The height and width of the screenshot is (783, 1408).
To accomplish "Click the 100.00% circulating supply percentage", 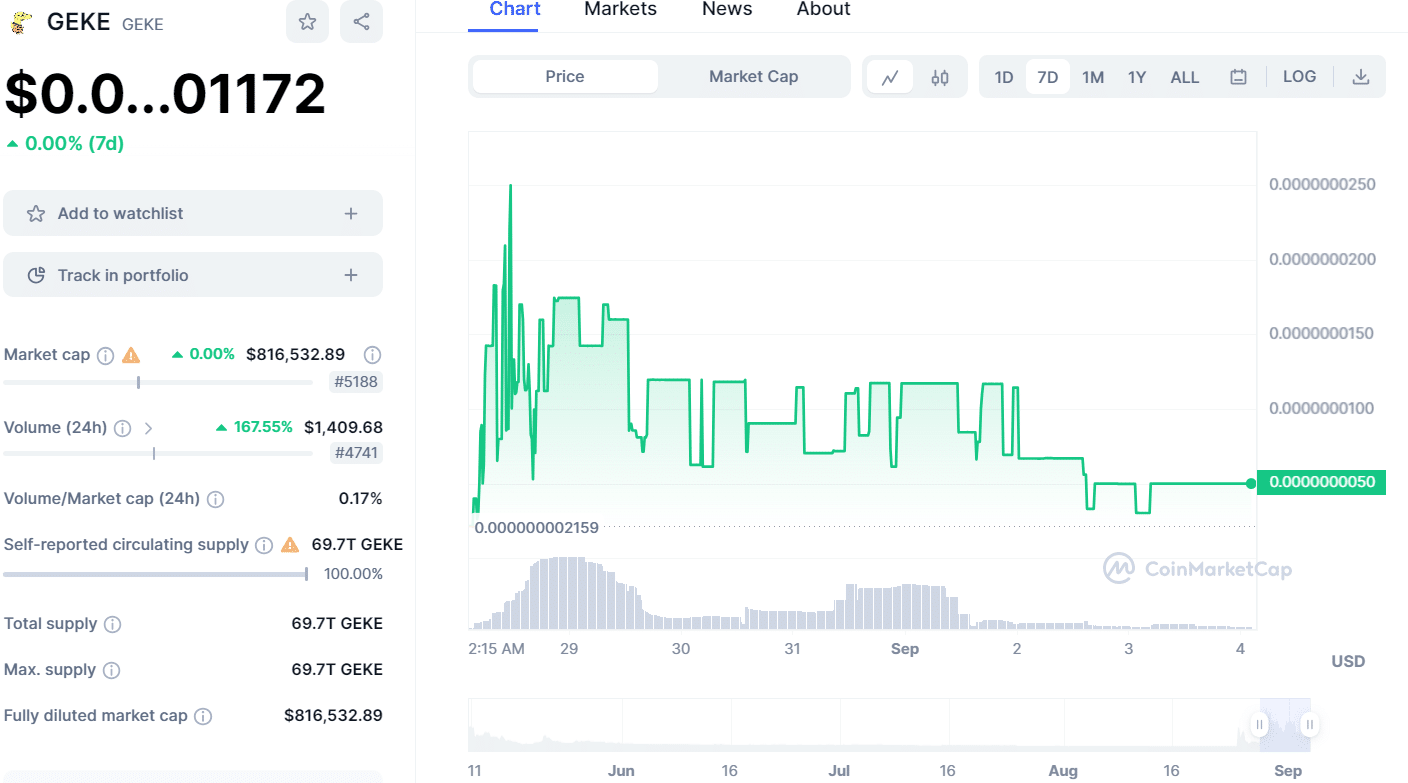I will click(x=353, y=574).
